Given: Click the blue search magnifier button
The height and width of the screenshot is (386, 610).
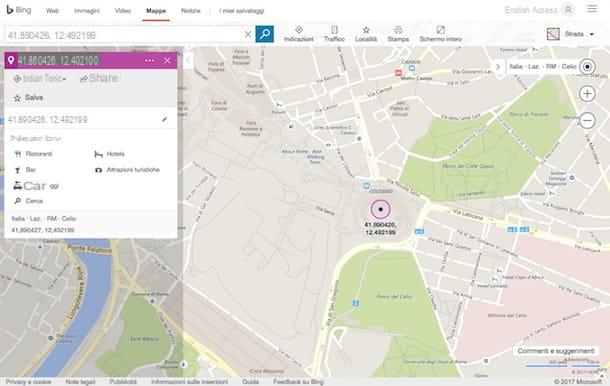Looking at the screenshot, I should [x=265, y=34].
